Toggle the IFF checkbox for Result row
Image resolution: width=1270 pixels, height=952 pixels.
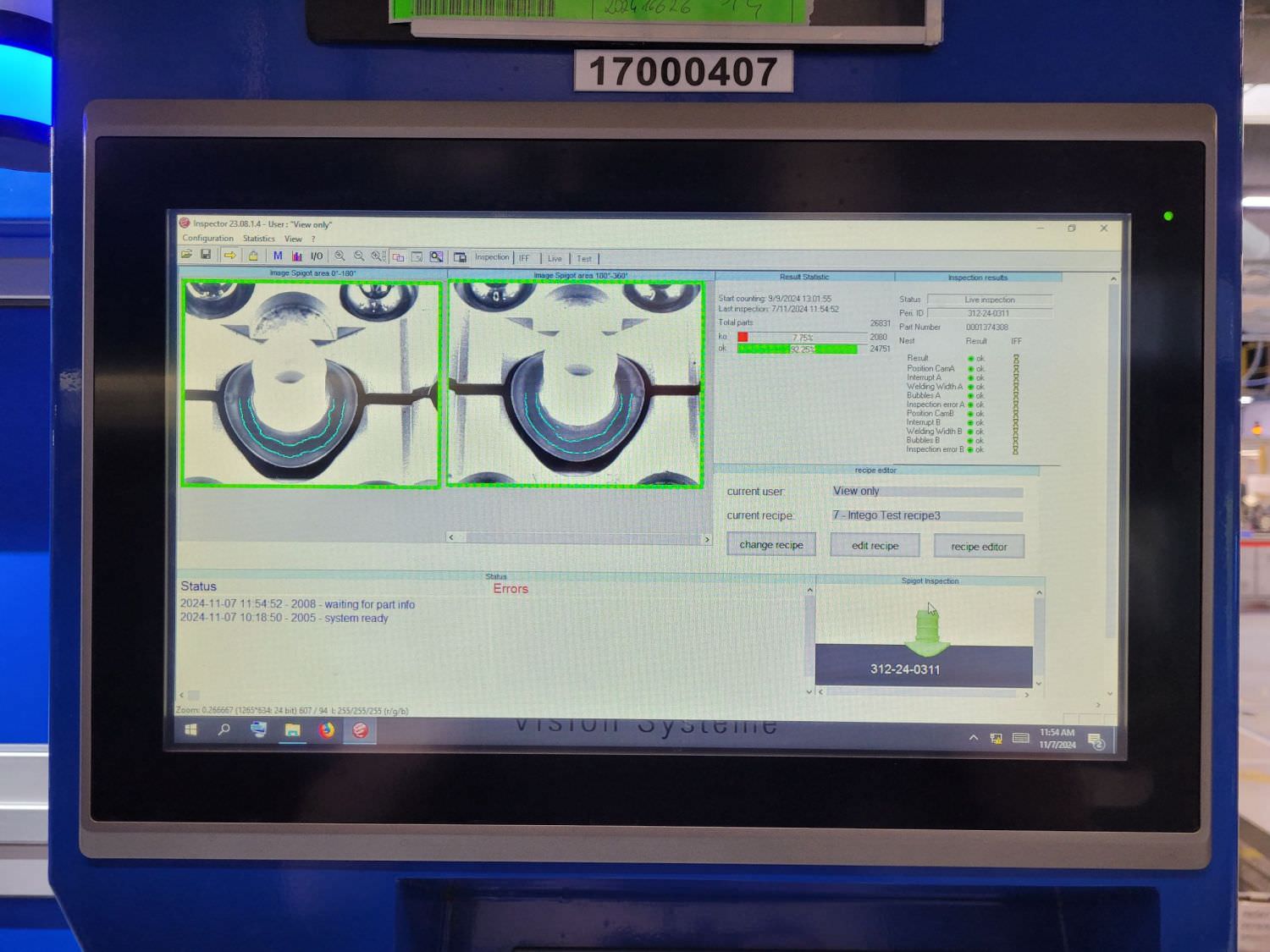(1016, 359)
